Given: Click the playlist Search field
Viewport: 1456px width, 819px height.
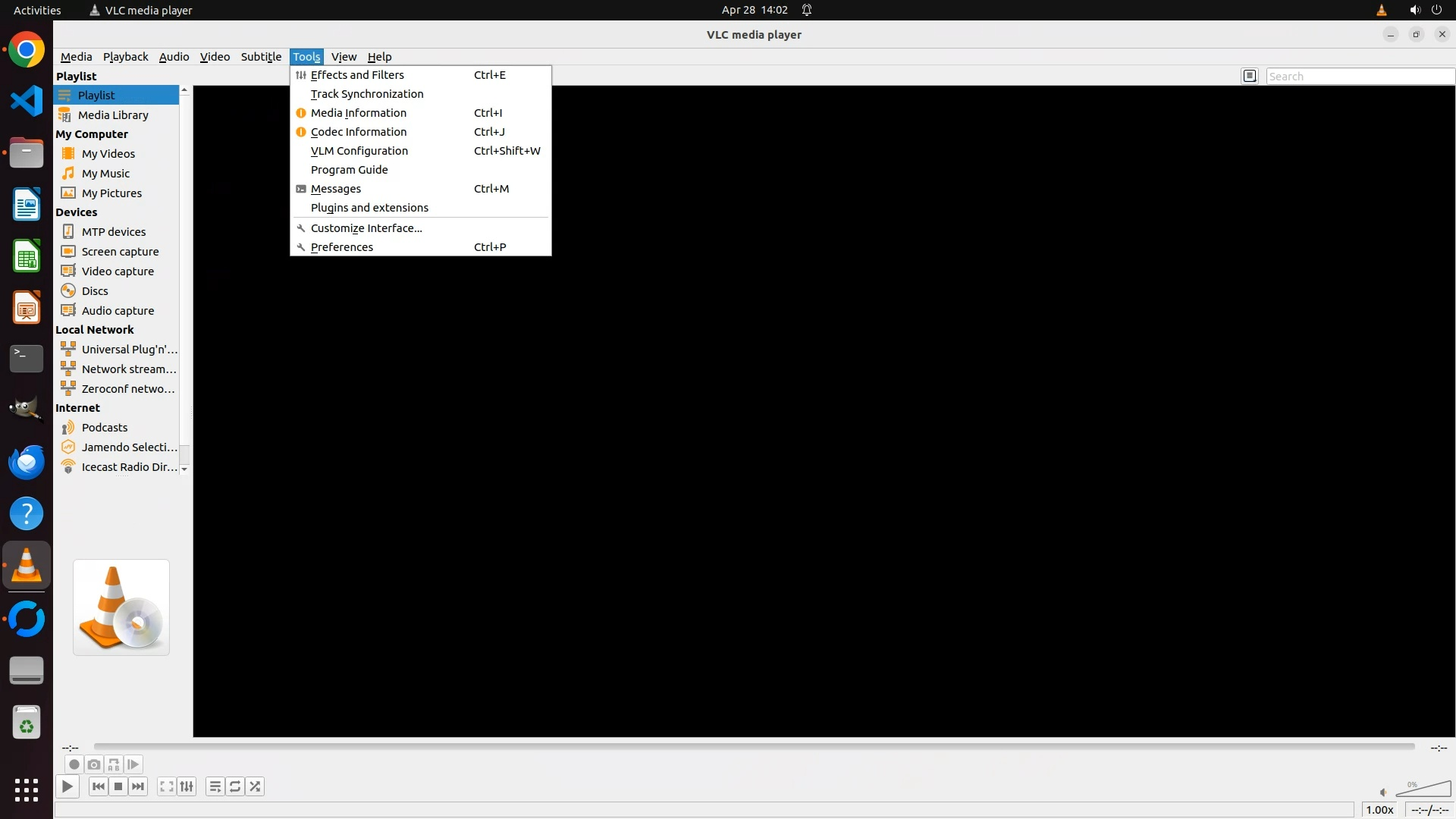Looking at the screenshot, I should pyautogui.click(x=1359, y=77).
